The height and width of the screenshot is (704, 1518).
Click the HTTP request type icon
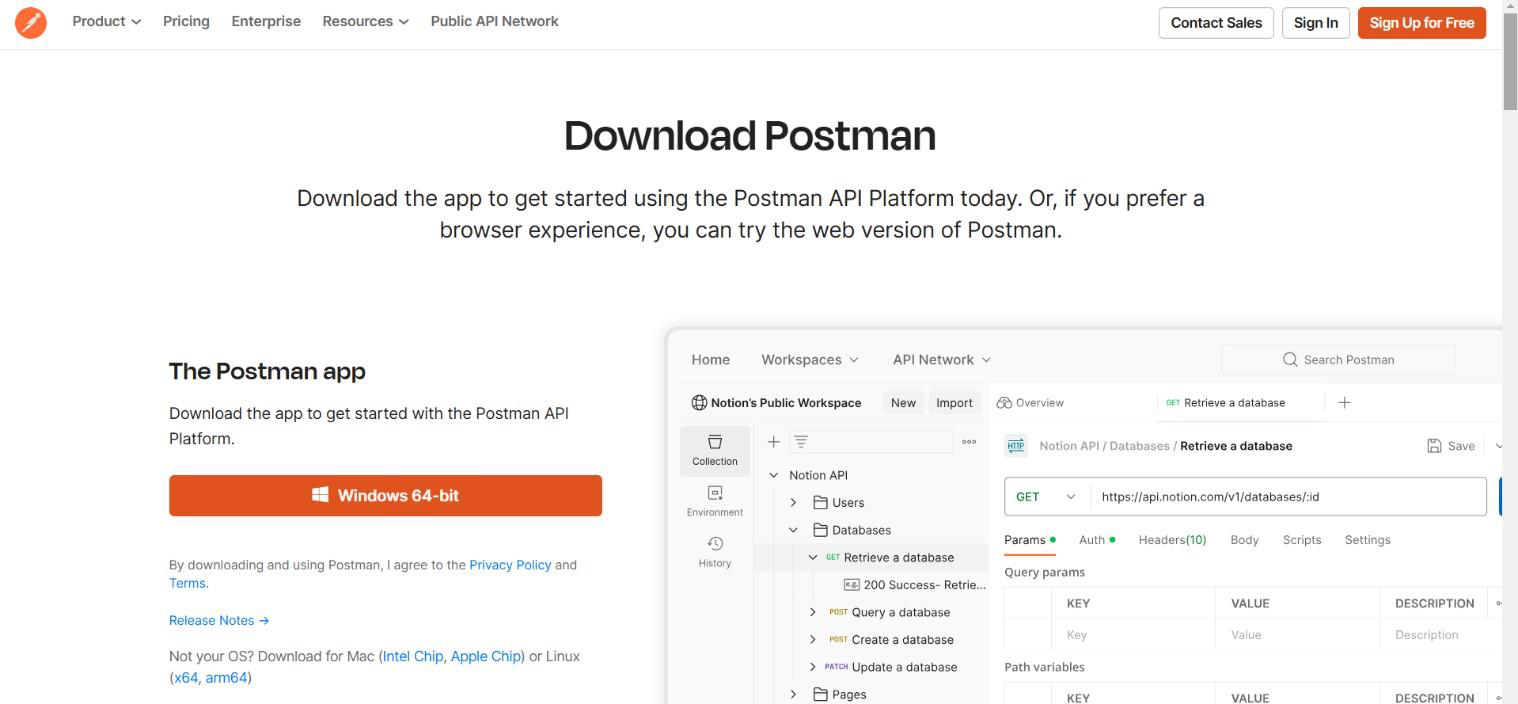pos(1016,446)
